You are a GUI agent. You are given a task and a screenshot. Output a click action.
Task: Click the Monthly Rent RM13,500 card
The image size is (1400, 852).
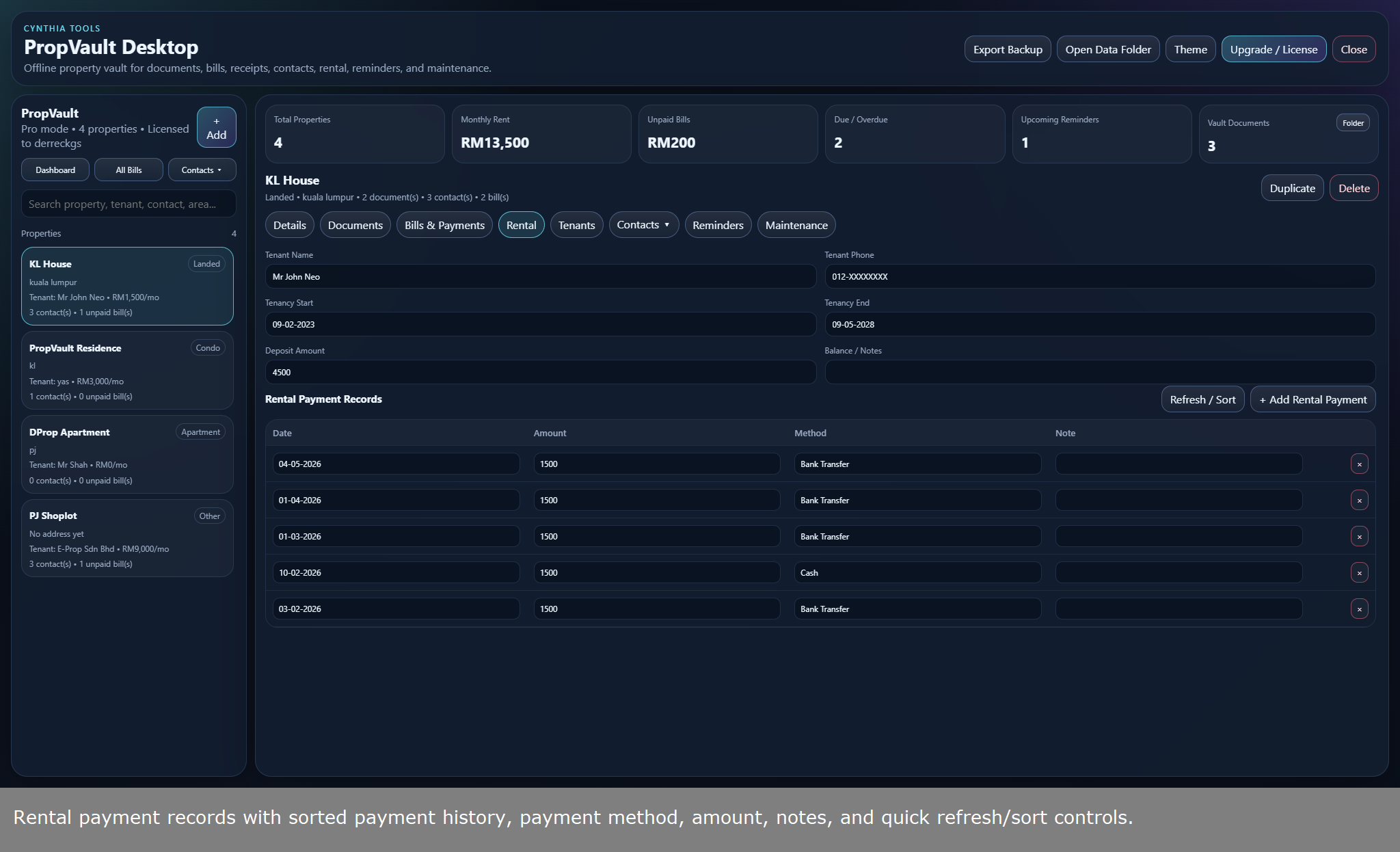coord(541,134)
